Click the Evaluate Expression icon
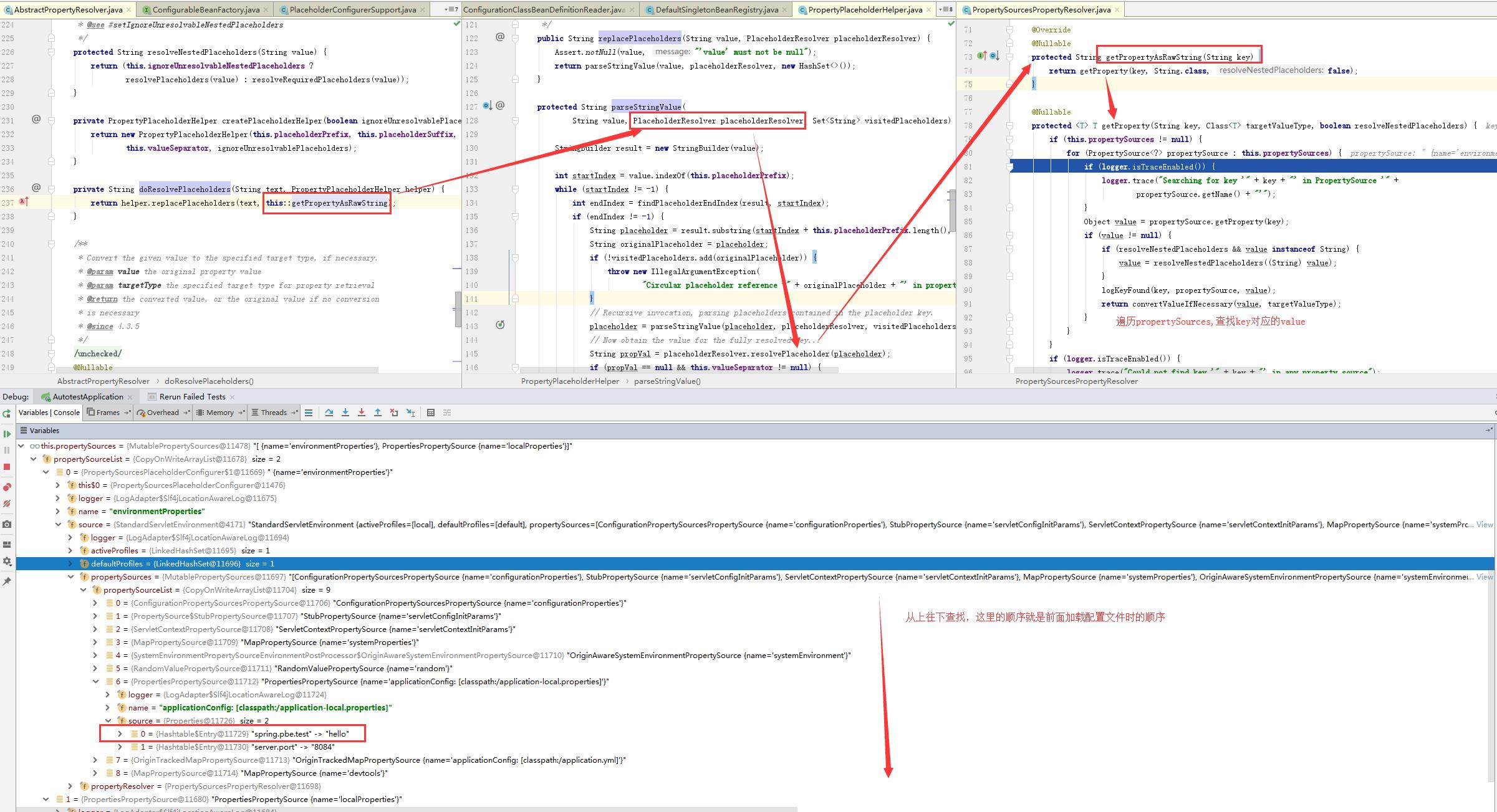This screenshot has width=1497, height=812. pos(431,412)
